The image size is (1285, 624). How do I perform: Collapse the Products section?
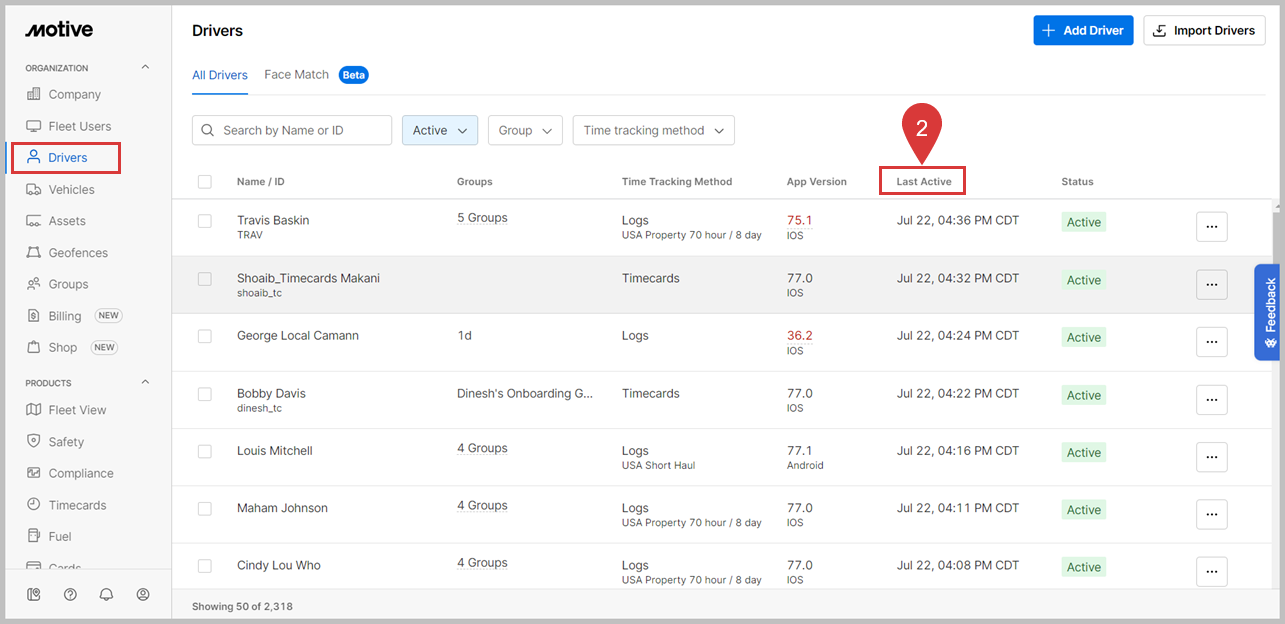tap(145, 383)
